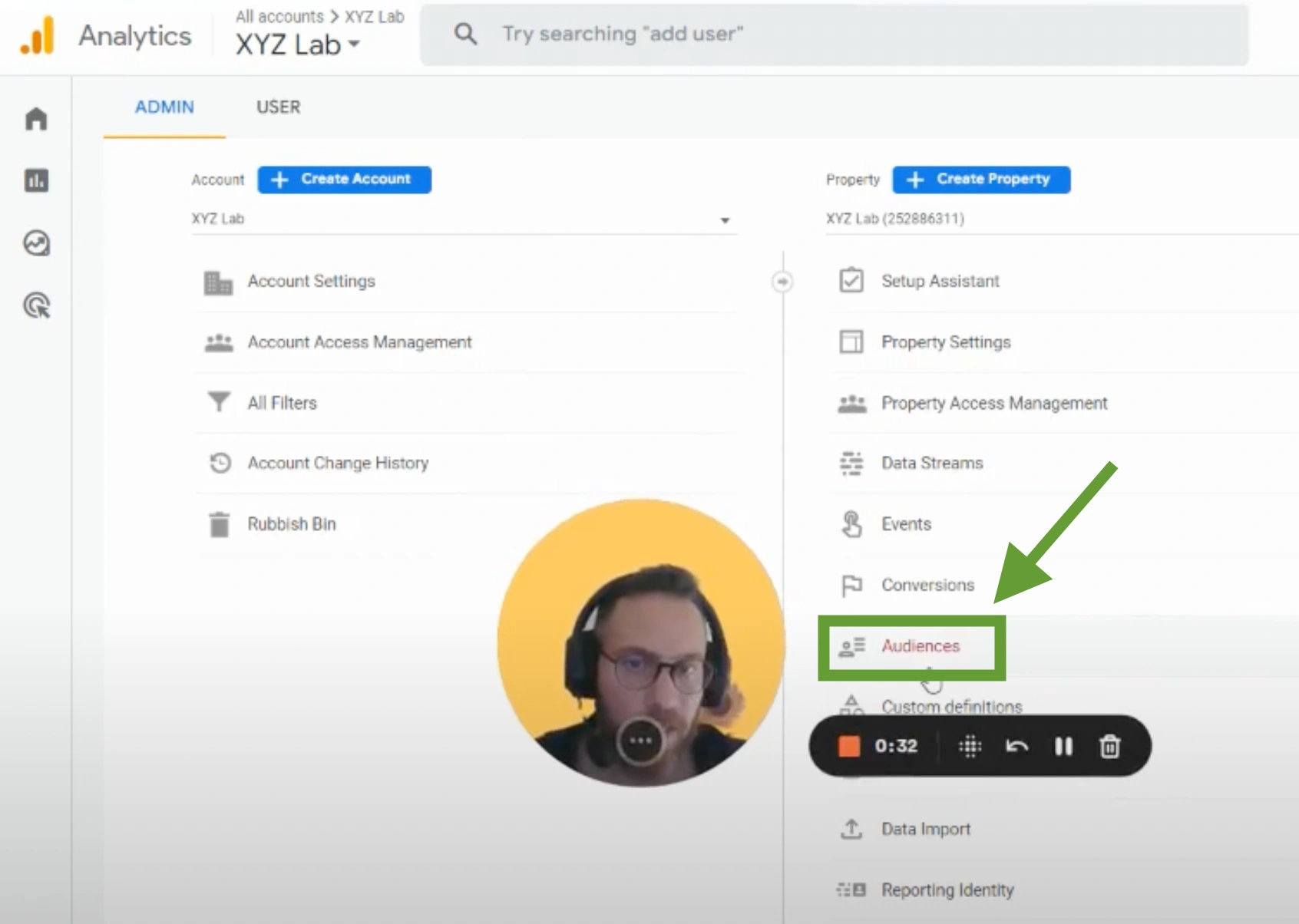Click the Google Analytics logo icon
This screenshot has width=1299, height=924.
37,36
